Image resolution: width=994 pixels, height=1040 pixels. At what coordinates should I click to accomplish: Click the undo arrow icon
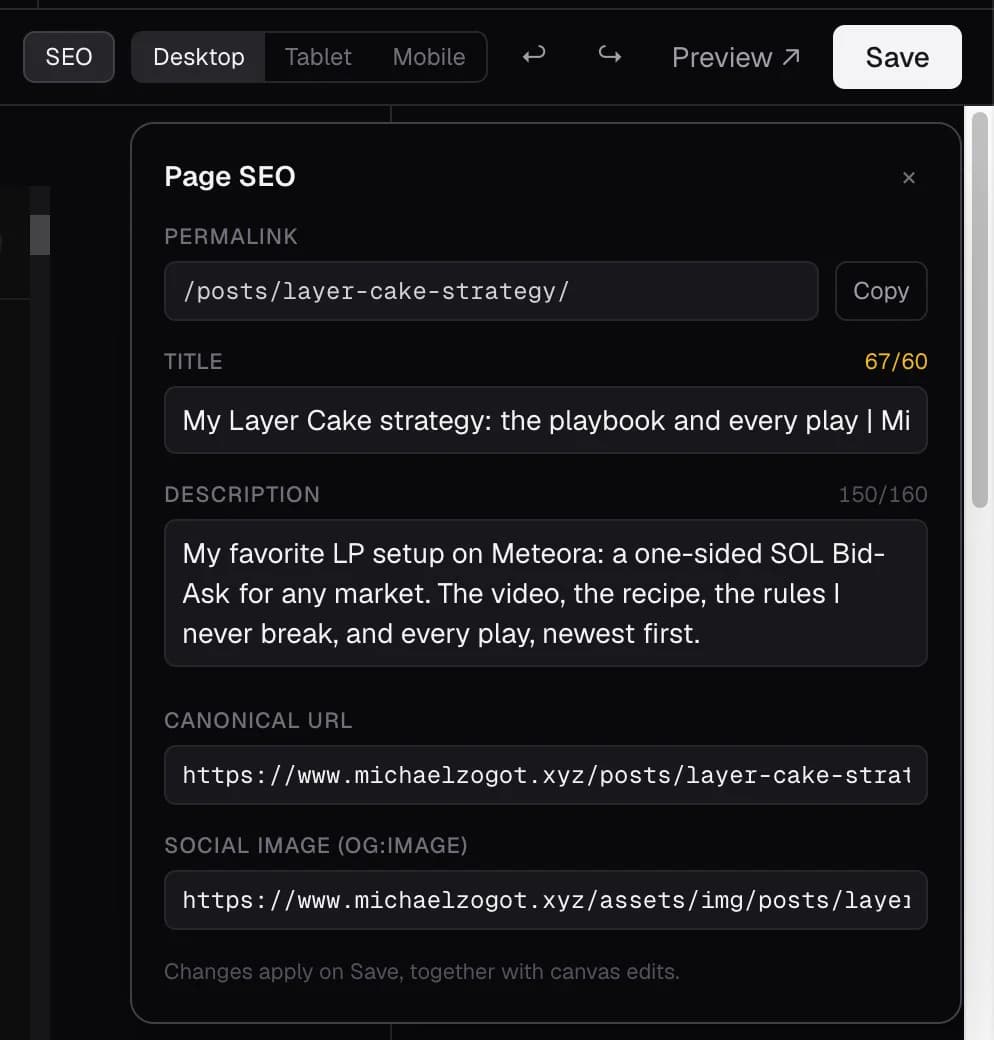point(534,56)
